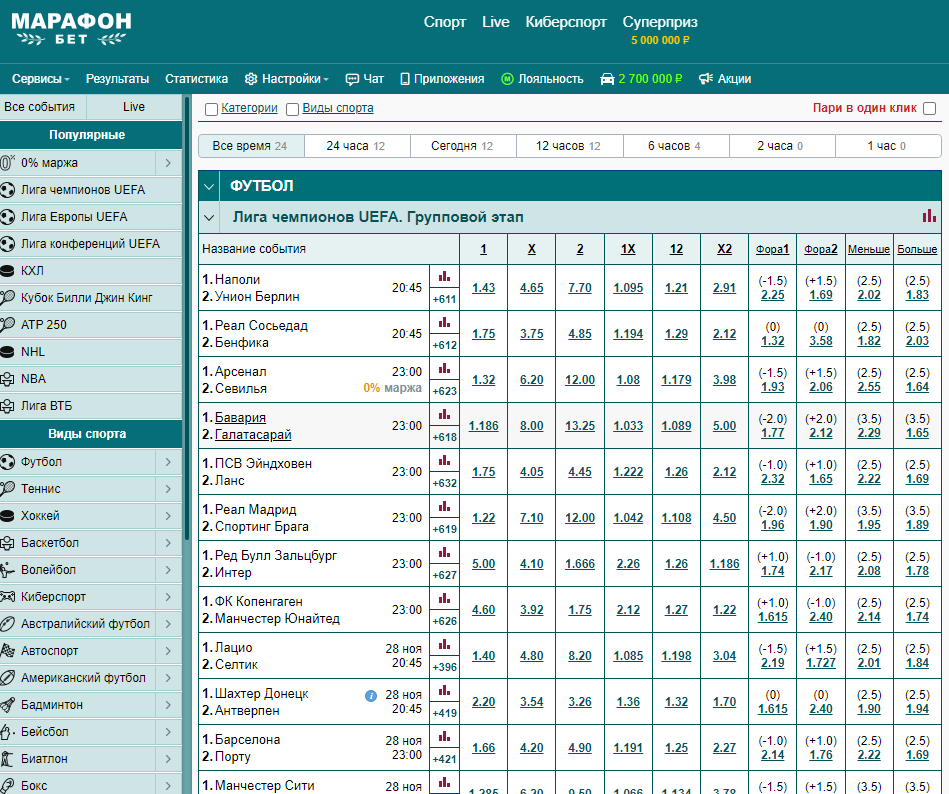
Task: Select Сегодня time filter tab
Action: pos(463,146)
